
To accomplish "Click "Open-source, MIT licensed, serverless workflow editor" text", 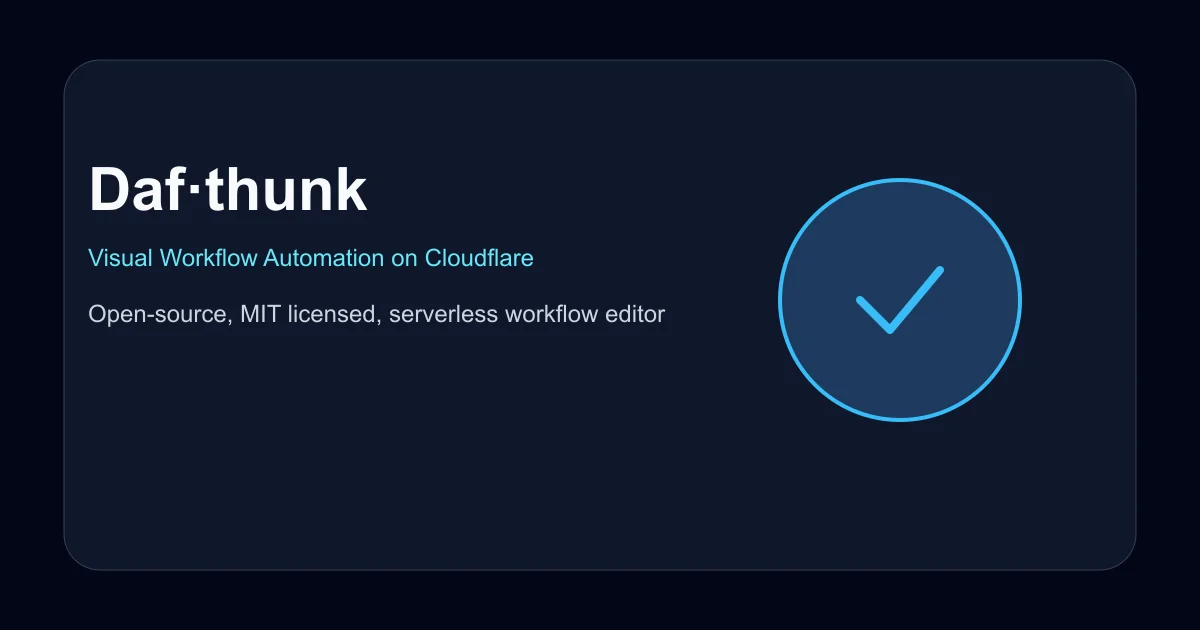I will pyautogui.click(x=377, y=315).
